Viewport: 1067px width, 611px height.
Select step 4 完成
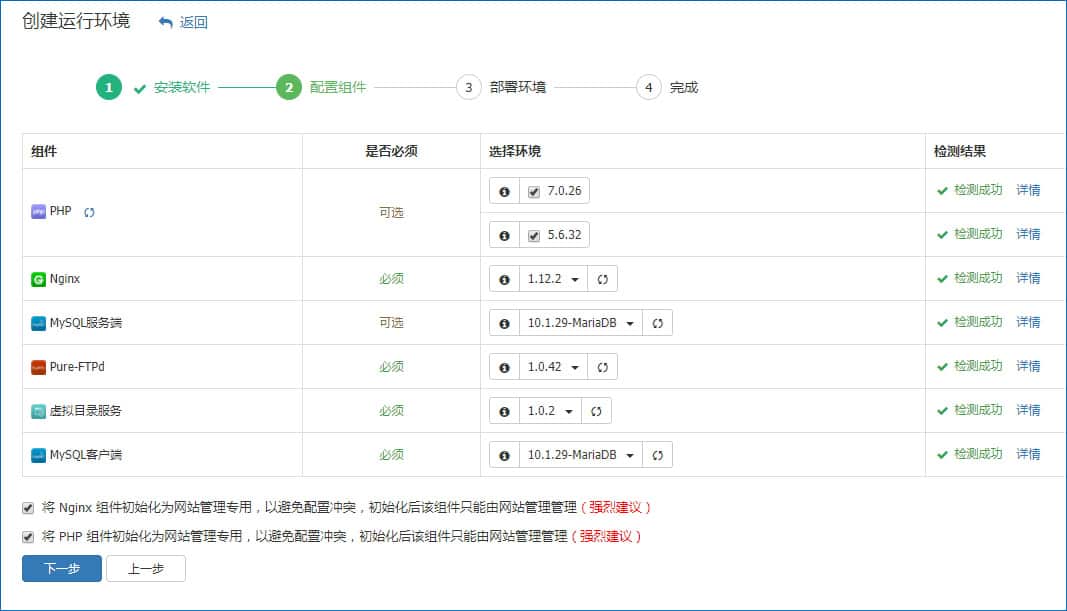668,87
